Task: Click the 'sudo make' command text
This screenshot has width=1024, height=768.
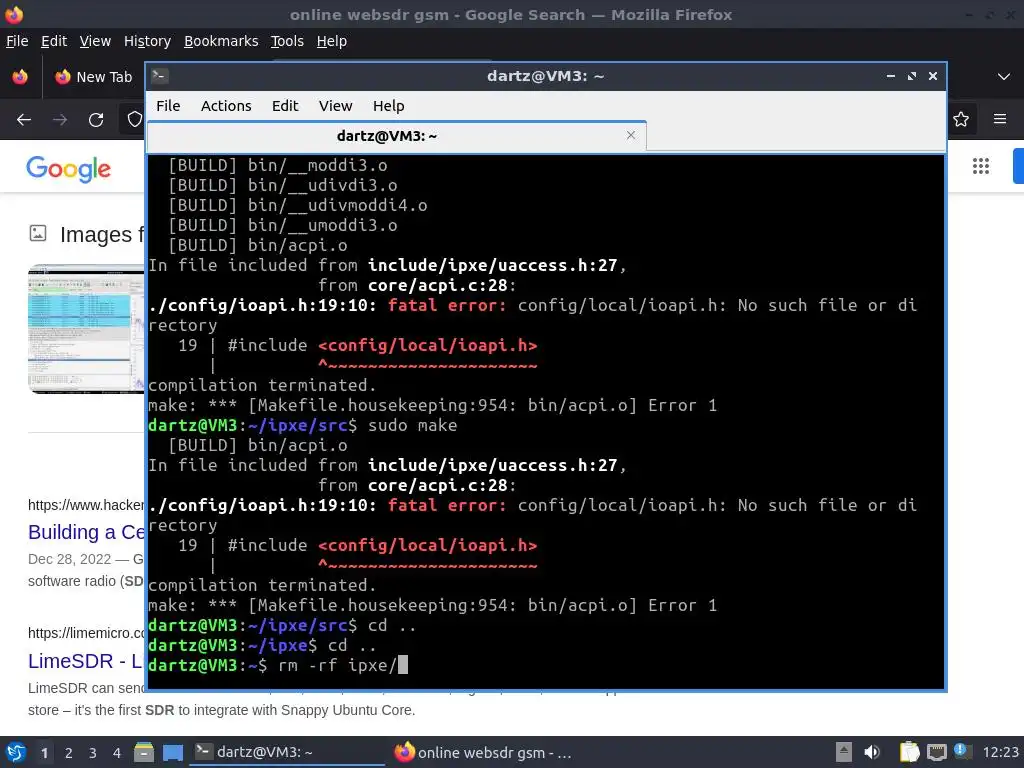Action: (413, 425)
